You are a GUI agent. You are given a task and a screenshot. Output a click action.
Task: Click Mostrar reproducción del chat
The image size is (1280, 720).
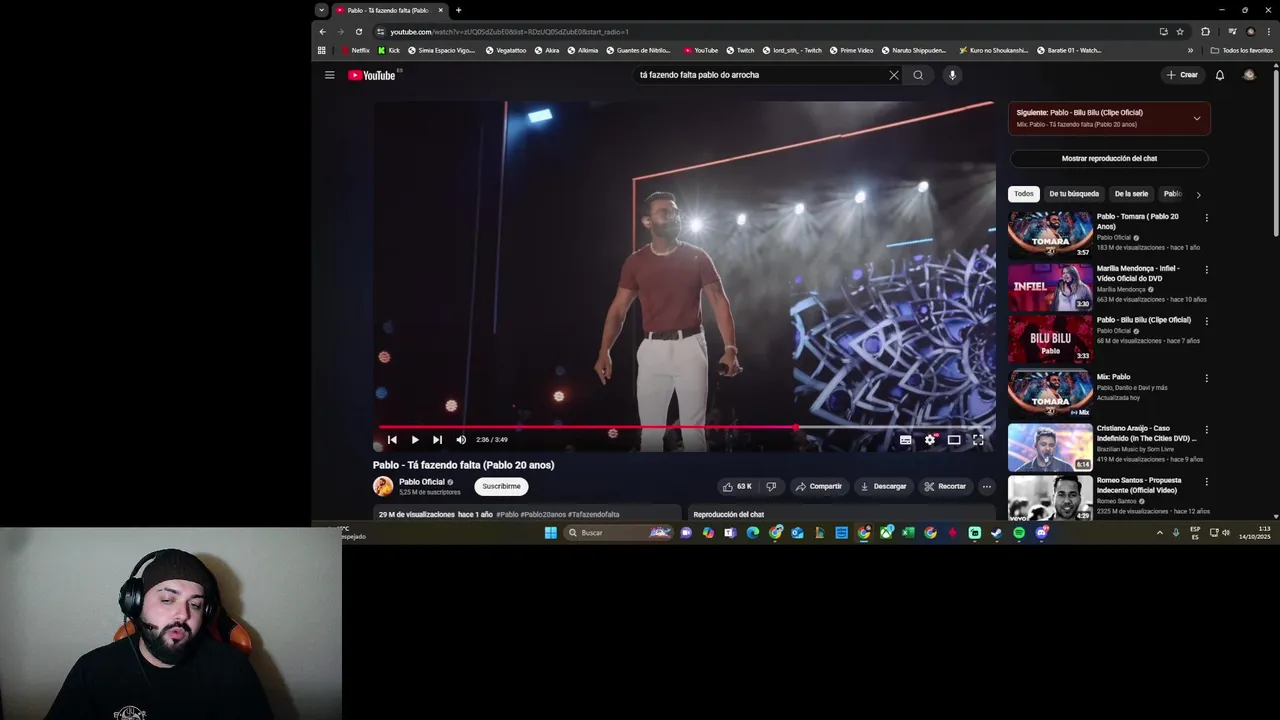[1109, 159]
